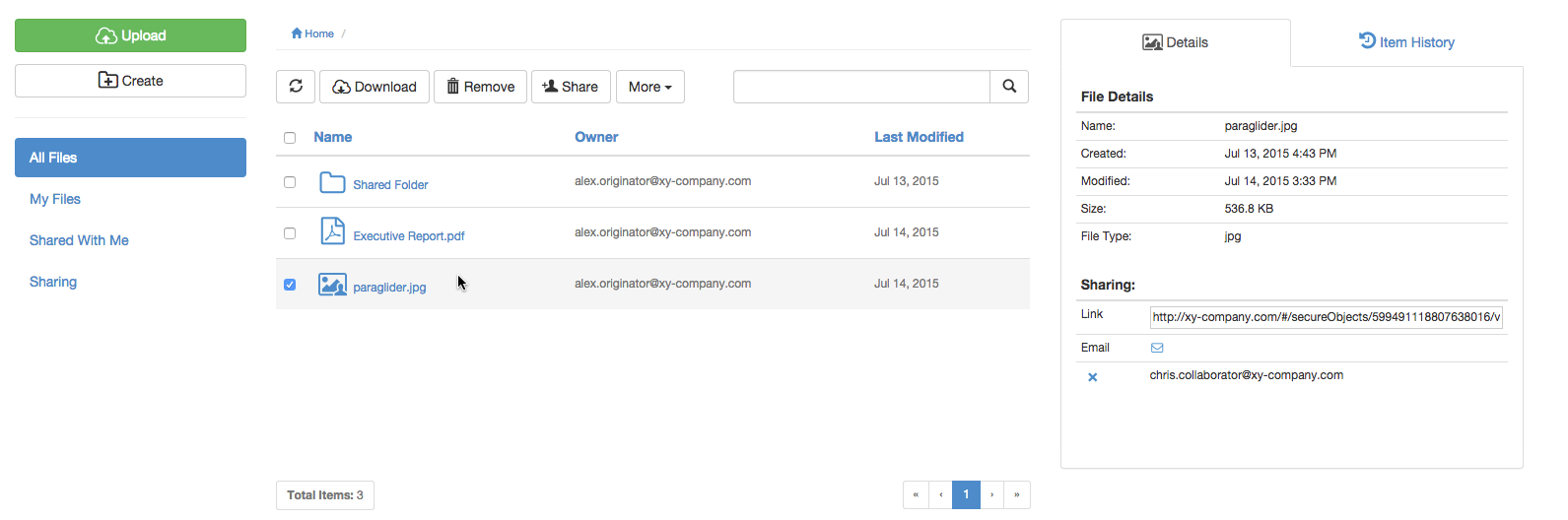Viewport: 1568px width, 520px height.
Task: Click the paraglider.jpg image icon
Action: [x=332, y=285]
